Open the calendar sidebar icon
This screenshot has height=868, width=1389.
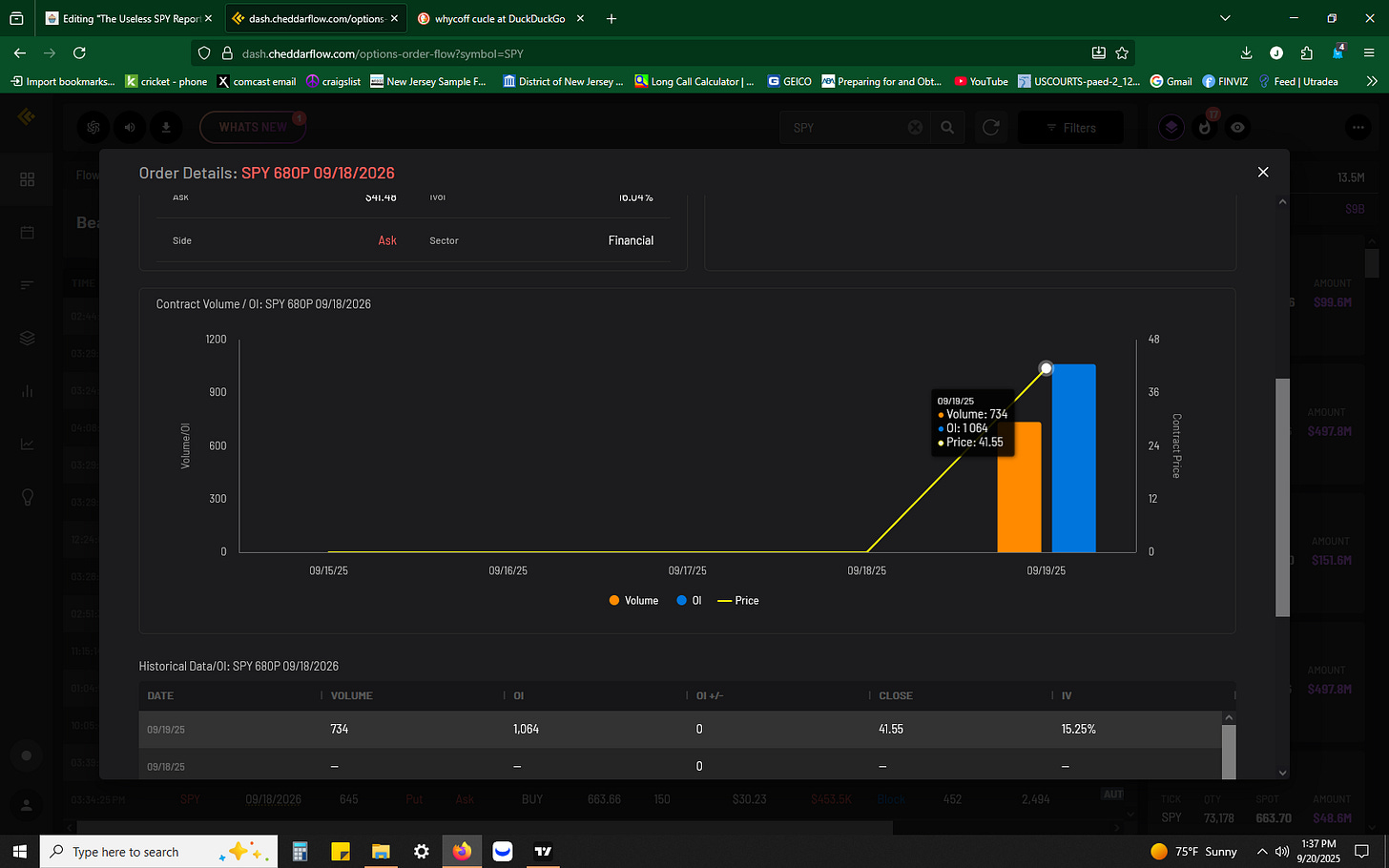27,233
